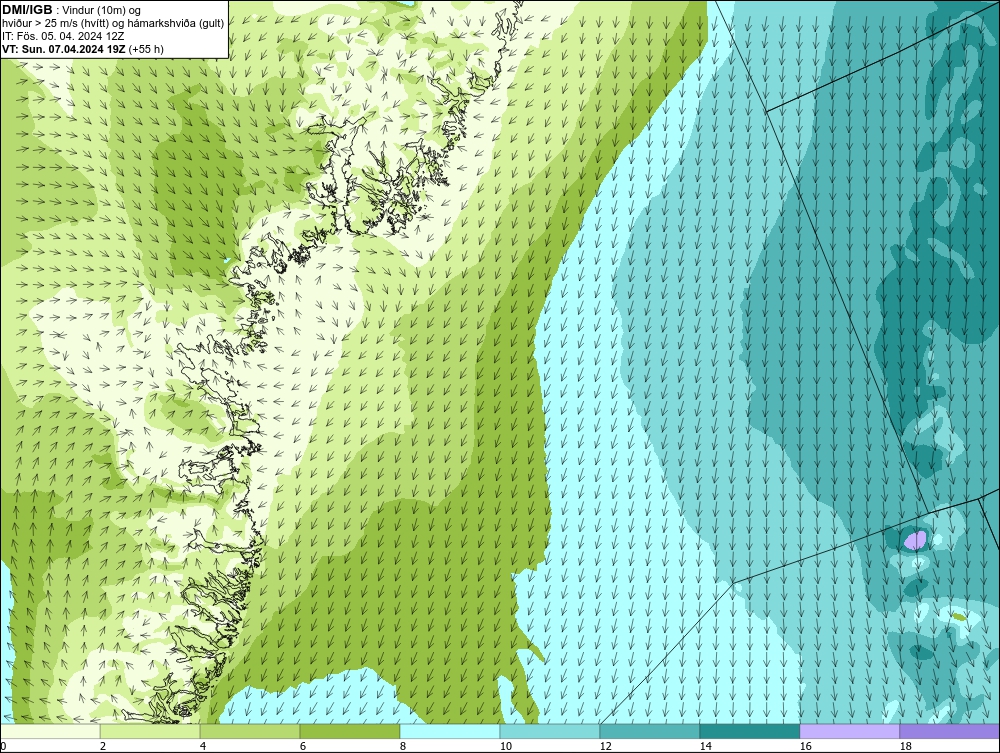Click the 'IT: Fös. 05. 04. 2024 12Z' line
1000x753 pixels.
63,36
